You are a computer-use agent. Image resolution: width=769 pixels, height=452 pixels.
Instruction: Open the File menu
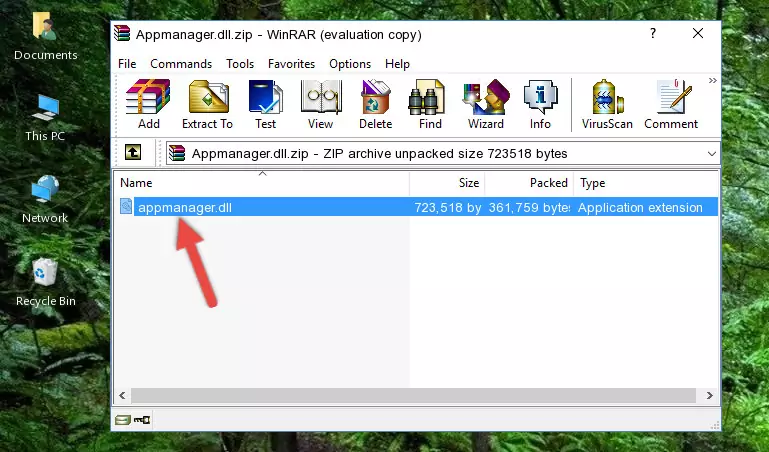[127, 64]
